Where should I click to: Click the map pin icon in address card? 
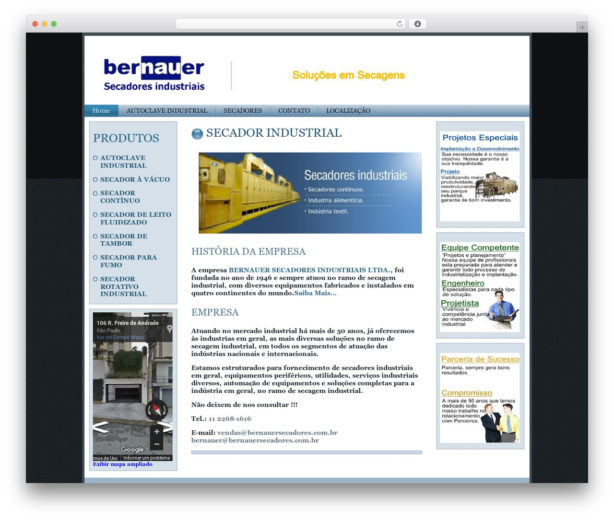pos(169,329)
